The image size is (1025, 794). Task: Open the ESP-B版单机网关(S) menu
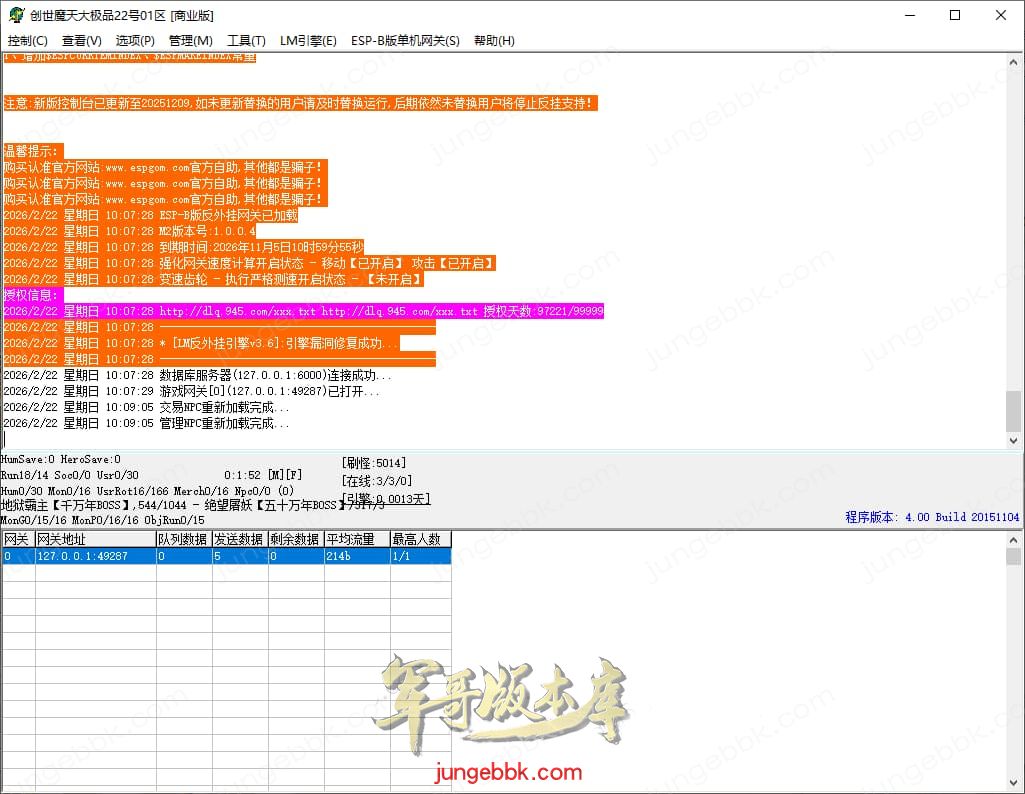[405, 41]
